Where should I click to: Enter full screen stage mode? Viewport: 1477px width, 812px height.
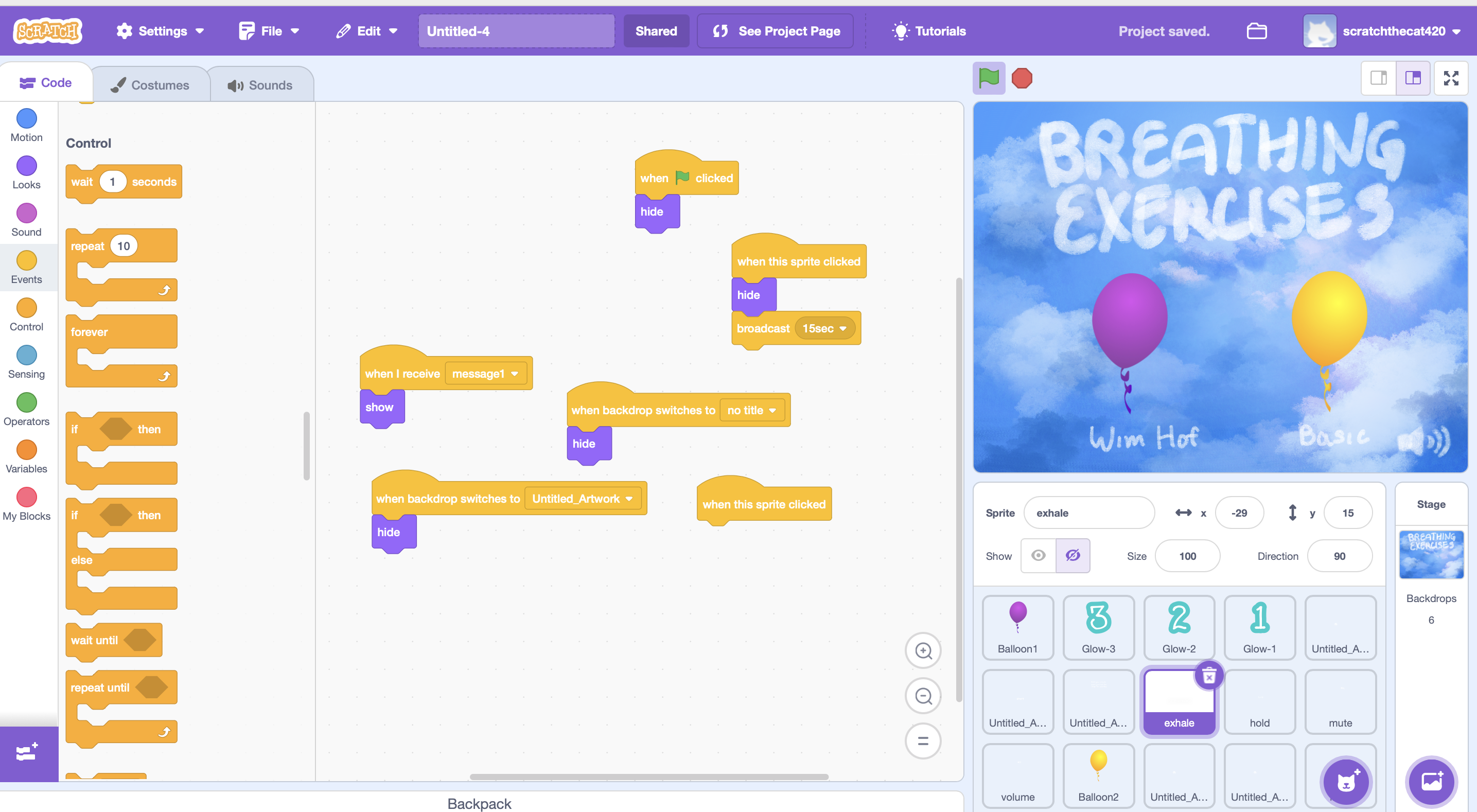tap(1451, 78)
